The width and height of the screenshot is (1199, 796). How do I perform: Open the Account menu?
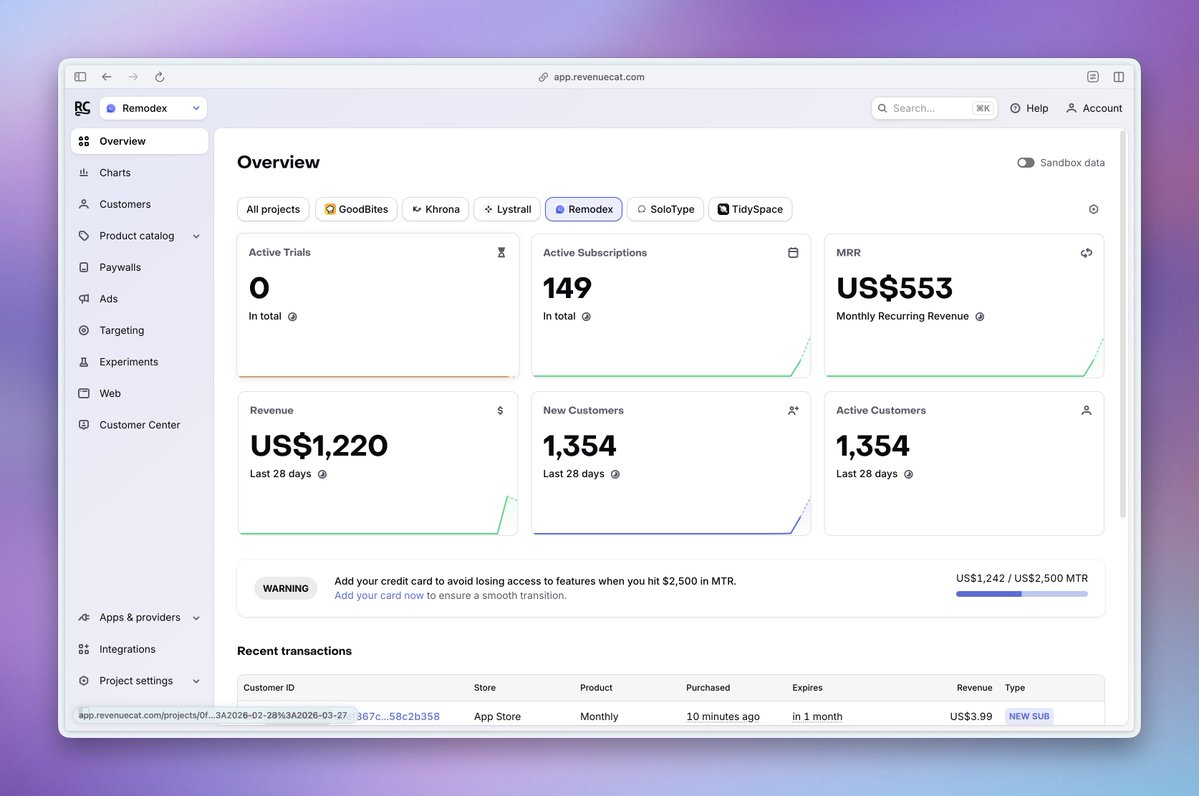[1094, 109]
